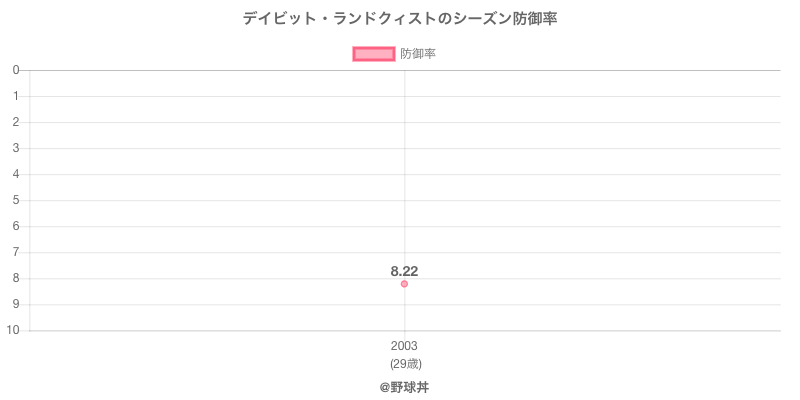Click the y-axis tick label 1

pyautogui.click(x=17, y=96)
